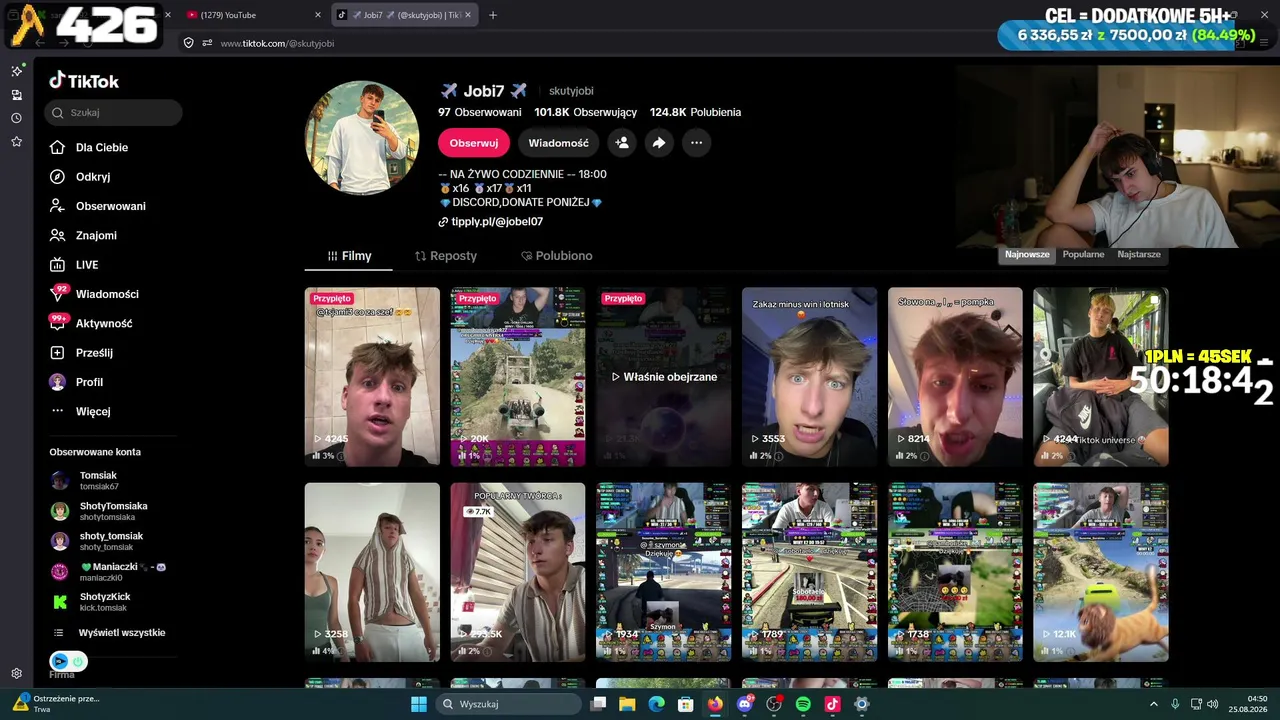The height and width of the screenshot is (720, 1280).
Task: Sort videos by Popularne
Action: tap(1083, 254)
